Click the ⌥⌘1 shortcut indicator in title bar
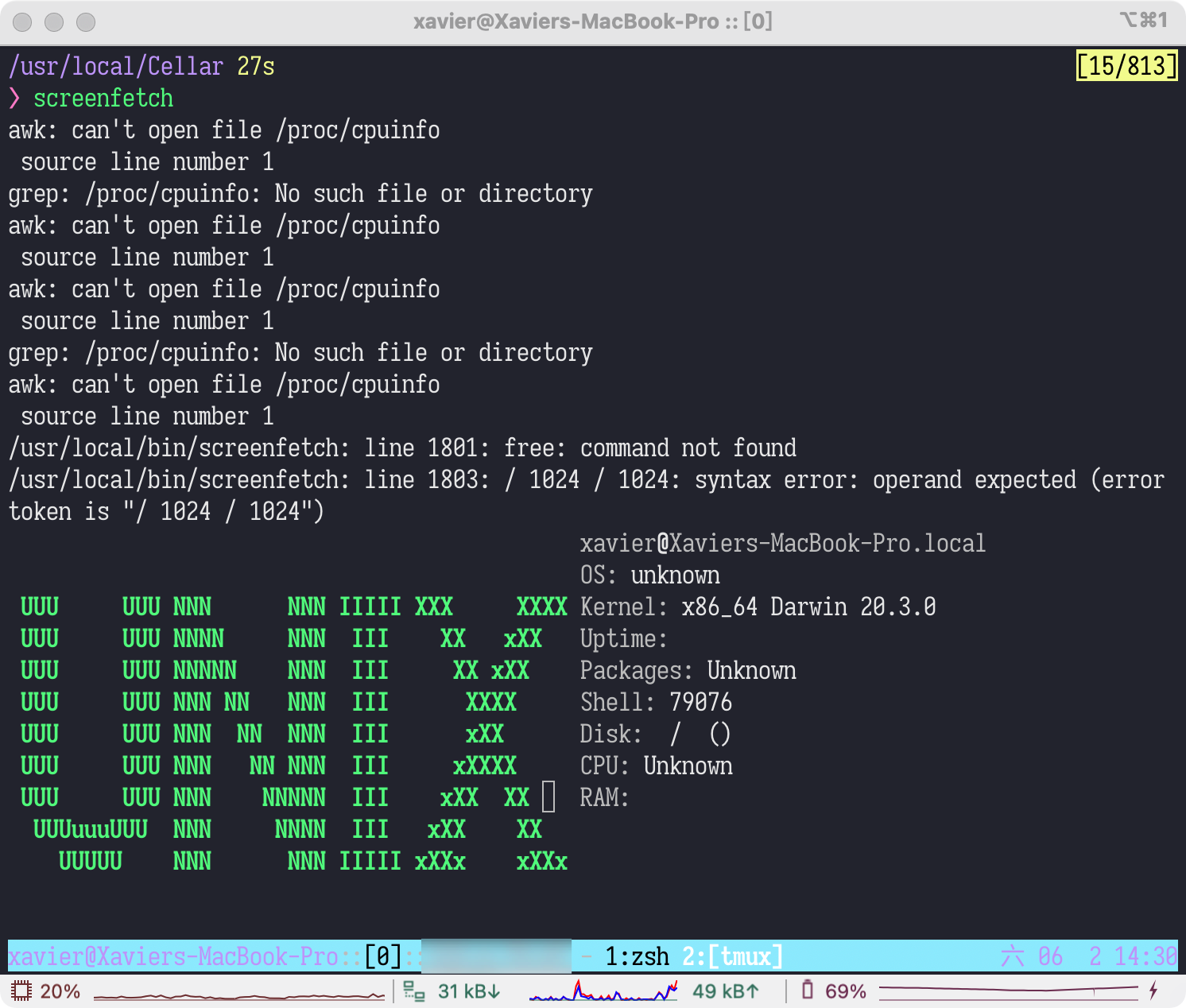 pos(1144,20)
